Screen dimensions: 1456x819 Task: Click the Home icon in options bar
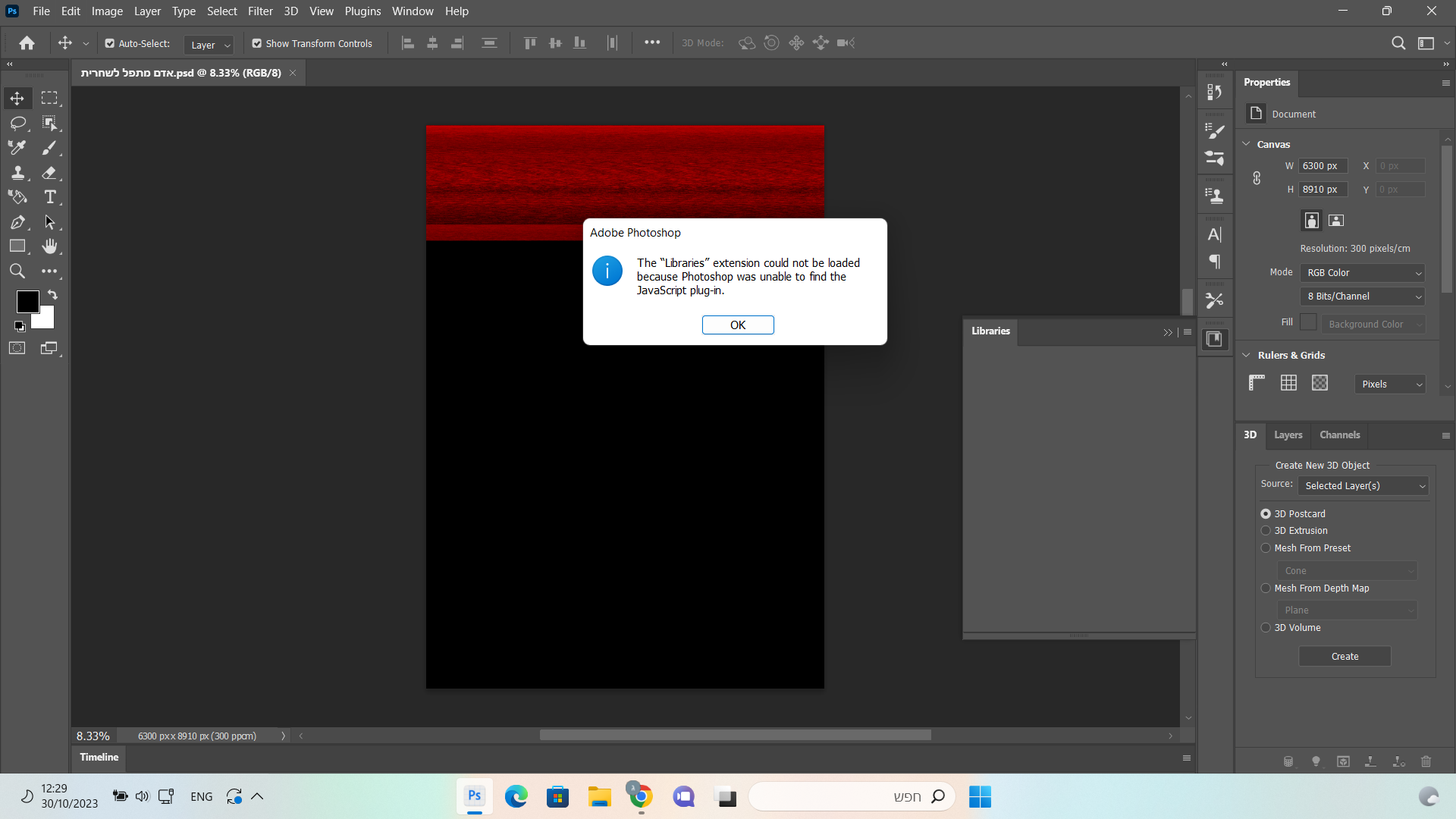[x=27, y=43]
